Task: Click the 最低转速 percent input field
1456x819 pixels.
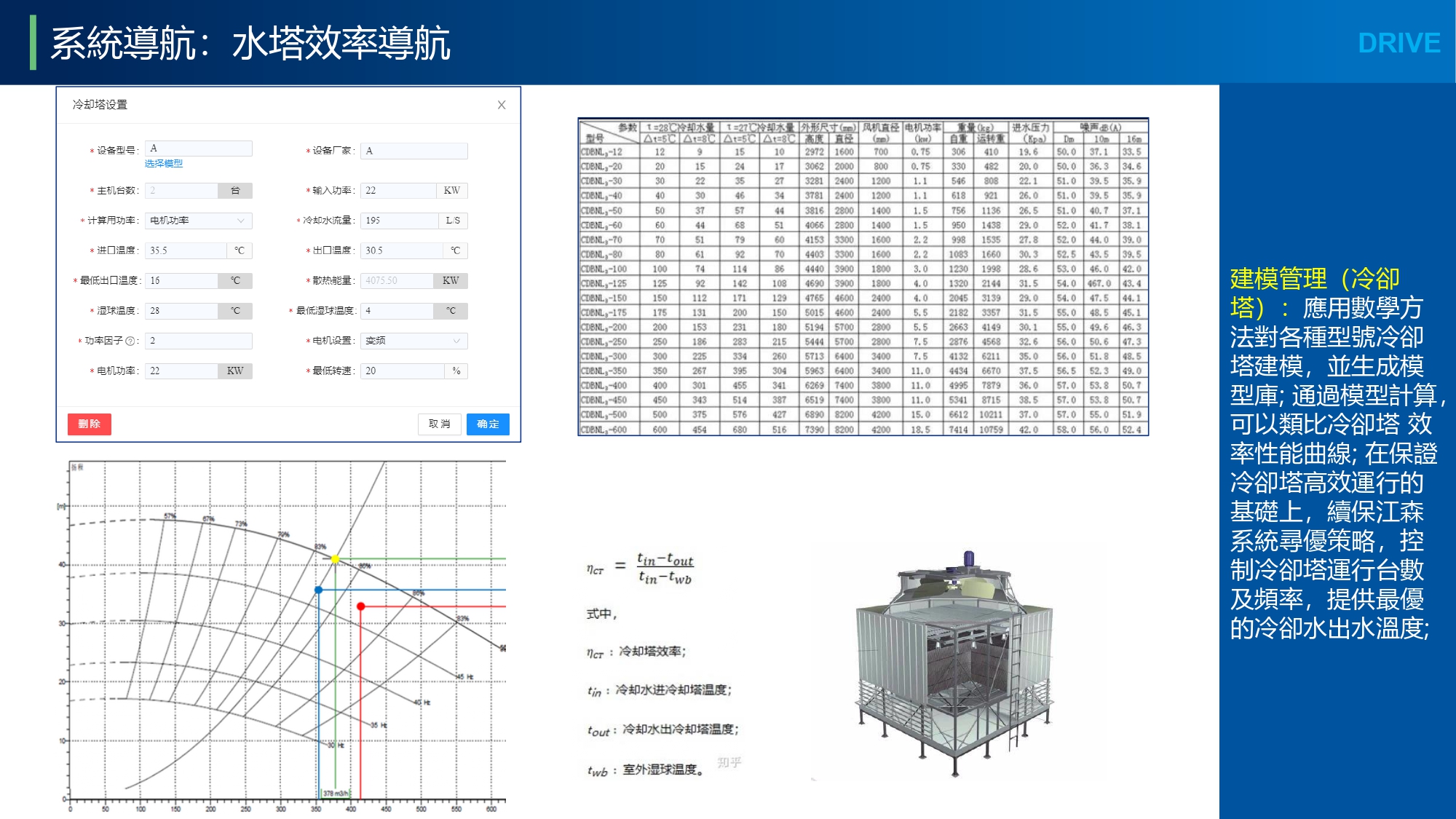Action: 402,371
